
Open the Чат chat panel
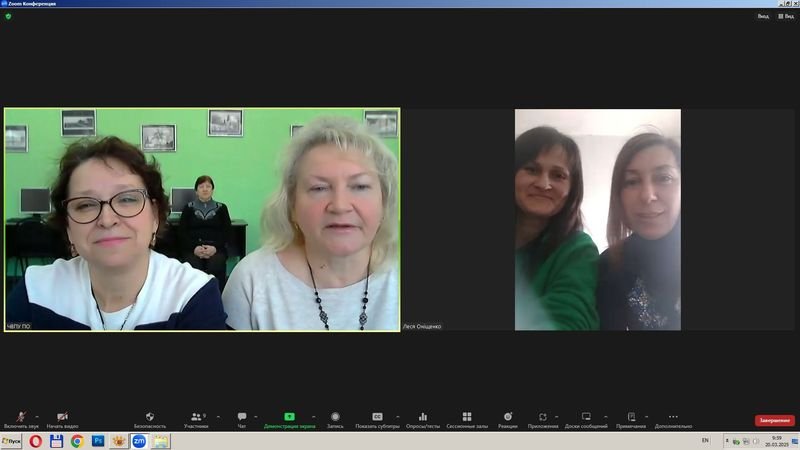242,418
